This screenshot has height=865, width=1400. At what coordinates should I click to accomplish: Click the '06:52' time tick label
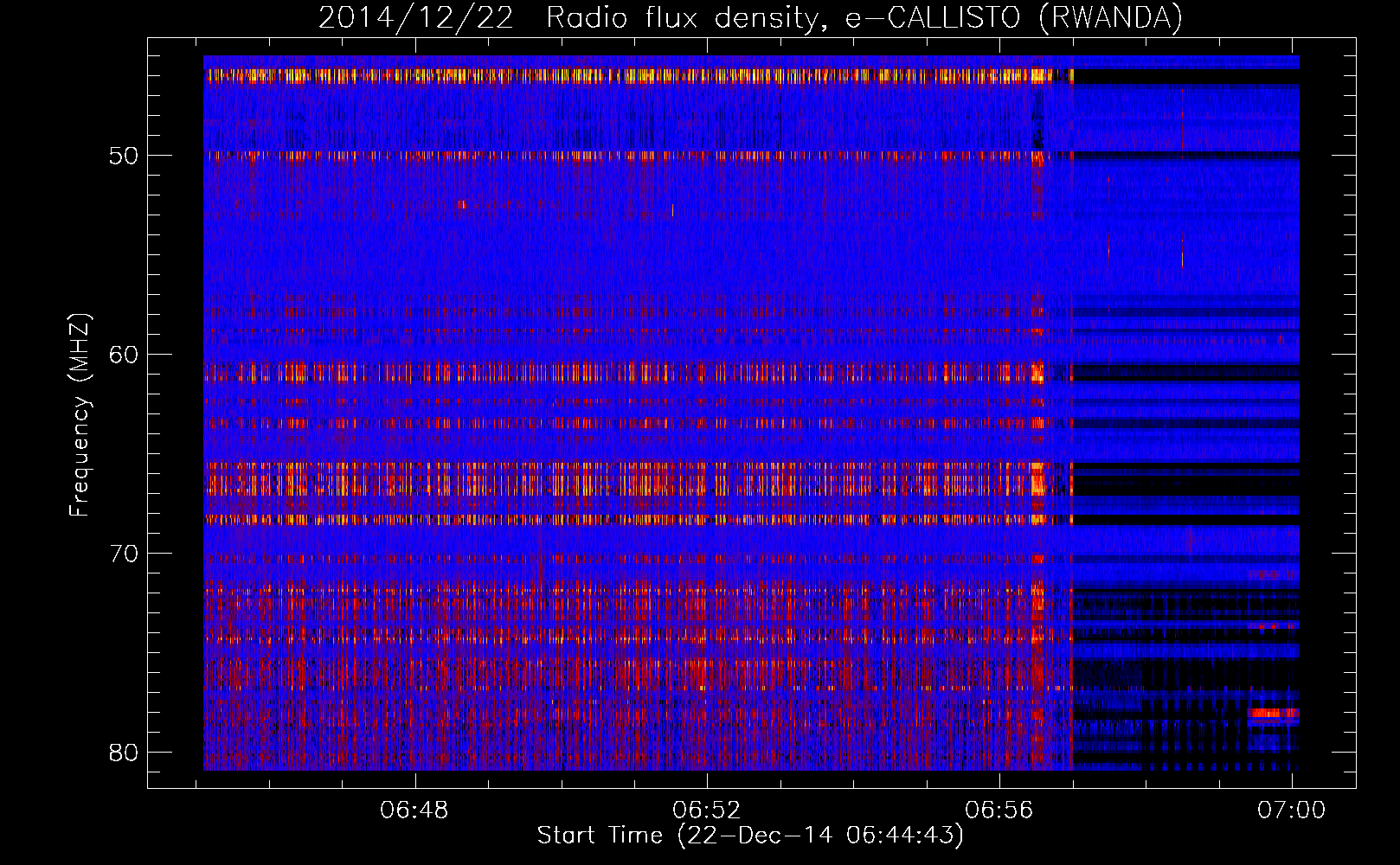pos(707,810)
